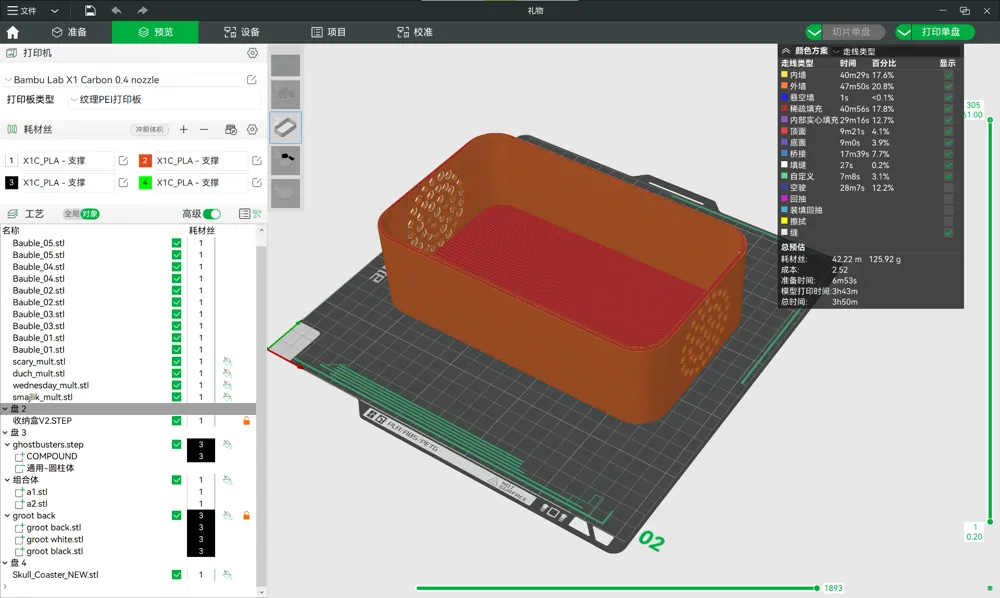The width and height of the screenshot is (1000, 598).
Task: Edit filament 4 X1C_PLA preset
Action: [x=256, y=182]
